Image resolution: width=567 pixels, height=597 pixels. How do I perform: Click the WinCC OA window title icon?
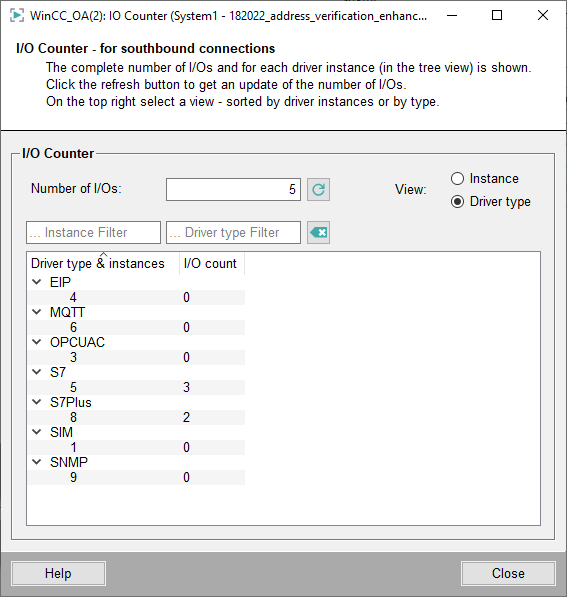coord(17,16)
